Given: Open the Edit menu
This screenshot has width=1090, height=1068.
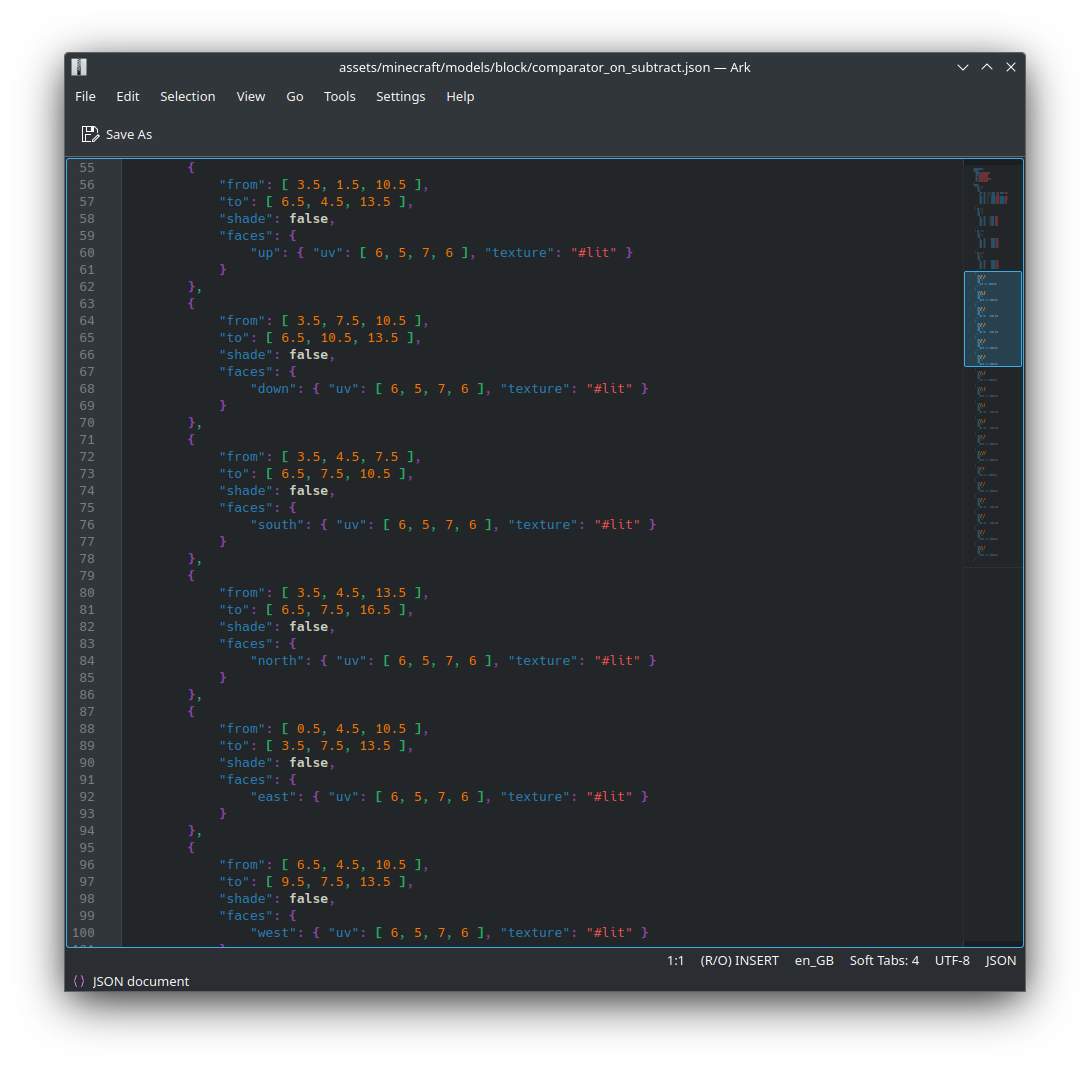Looking at the screenshot, I should [128, 97].
